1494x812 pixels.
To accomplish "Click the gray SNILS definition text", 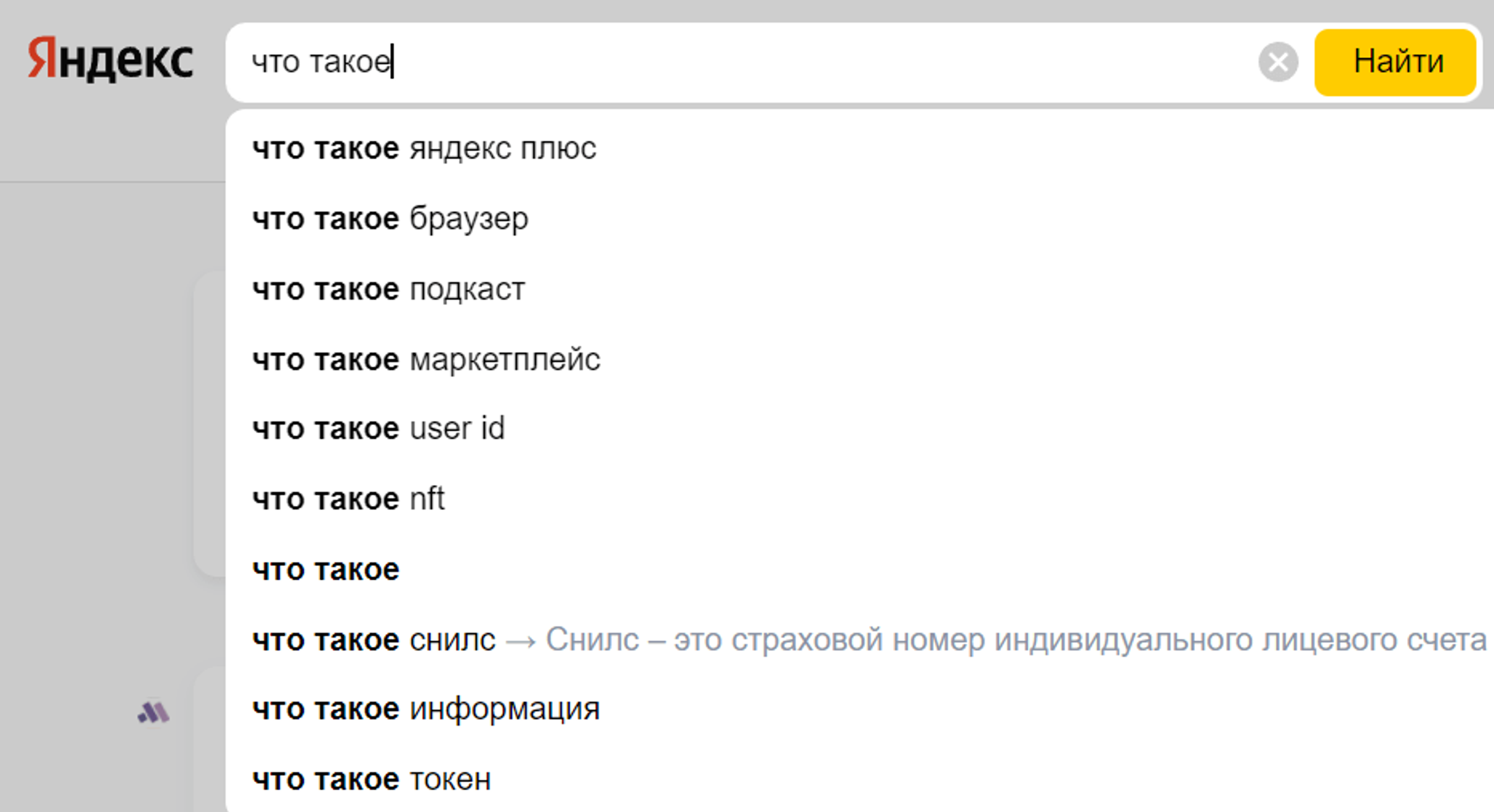I will [986, 640].
